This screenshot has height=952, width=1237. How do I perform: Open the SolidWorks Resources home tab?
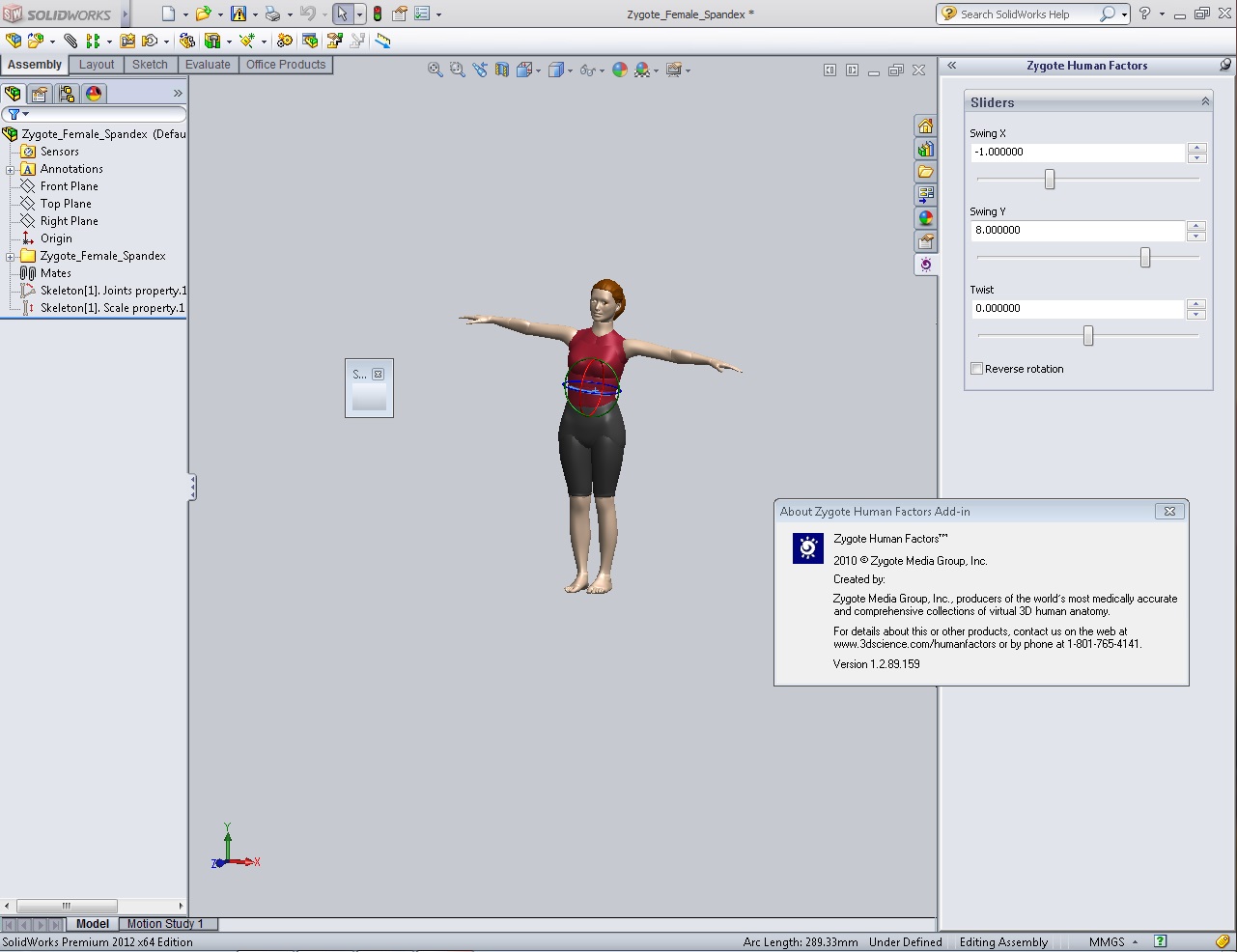pos(925,126)
